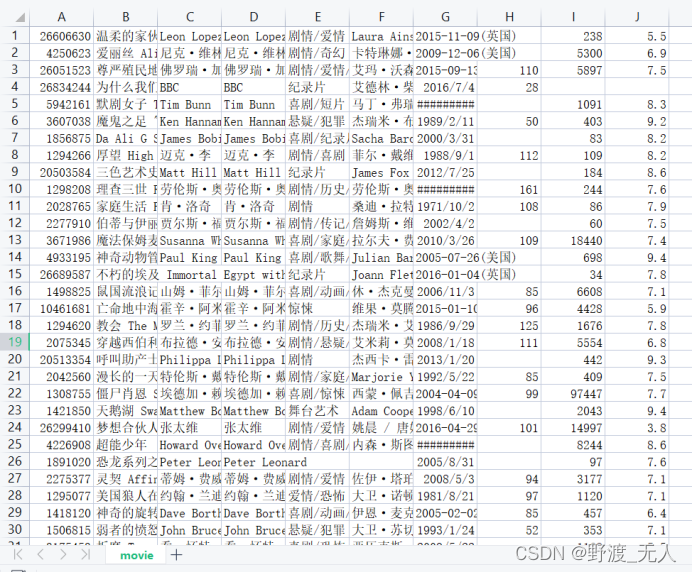
Task: Click rating cell 9.3
Action: tap(637, 360)
